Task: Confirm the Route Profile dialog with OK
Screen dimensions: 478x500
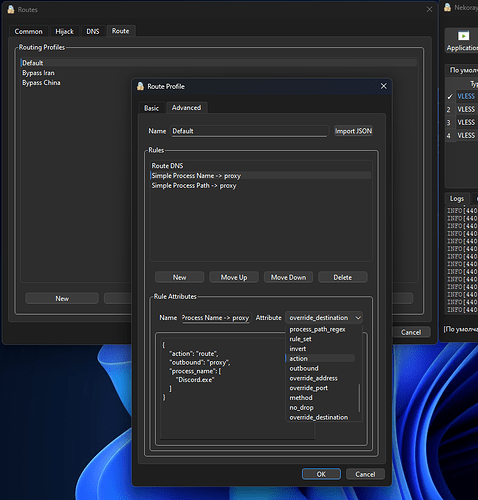Action: tap(321, 474)
